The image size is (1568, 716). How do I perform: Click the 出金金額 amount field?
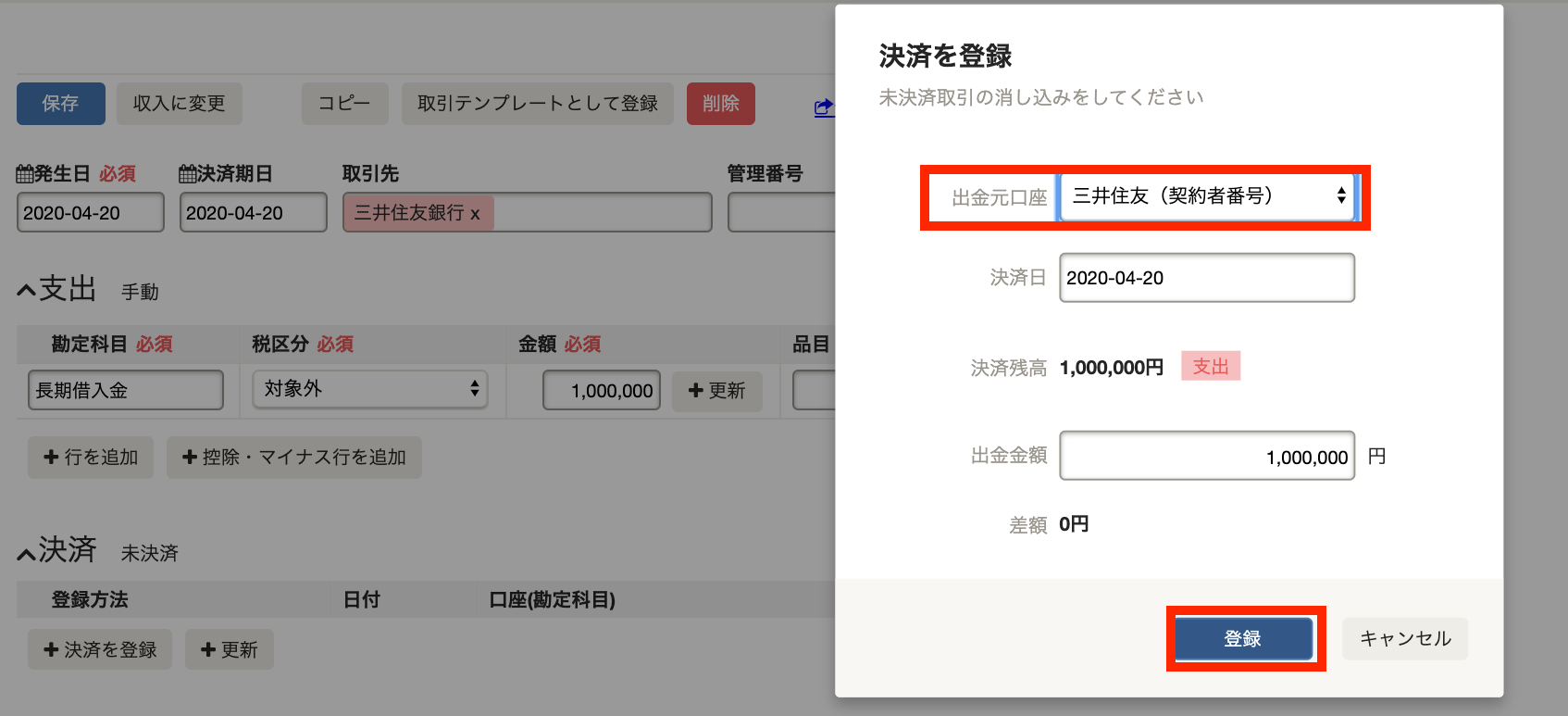1207,456
